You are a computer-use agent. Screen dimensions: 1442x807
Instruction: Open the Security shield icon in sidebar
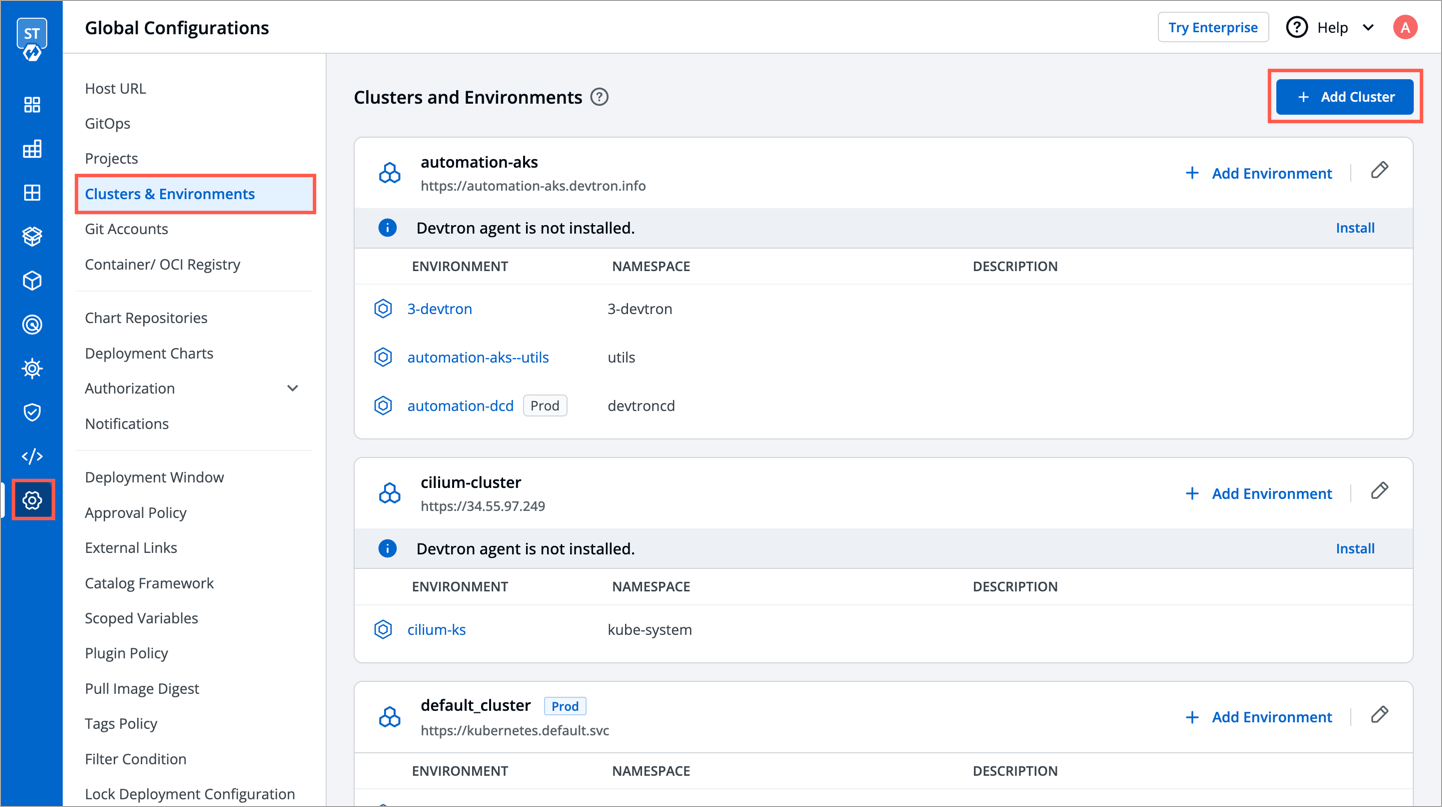click(32, 412)
